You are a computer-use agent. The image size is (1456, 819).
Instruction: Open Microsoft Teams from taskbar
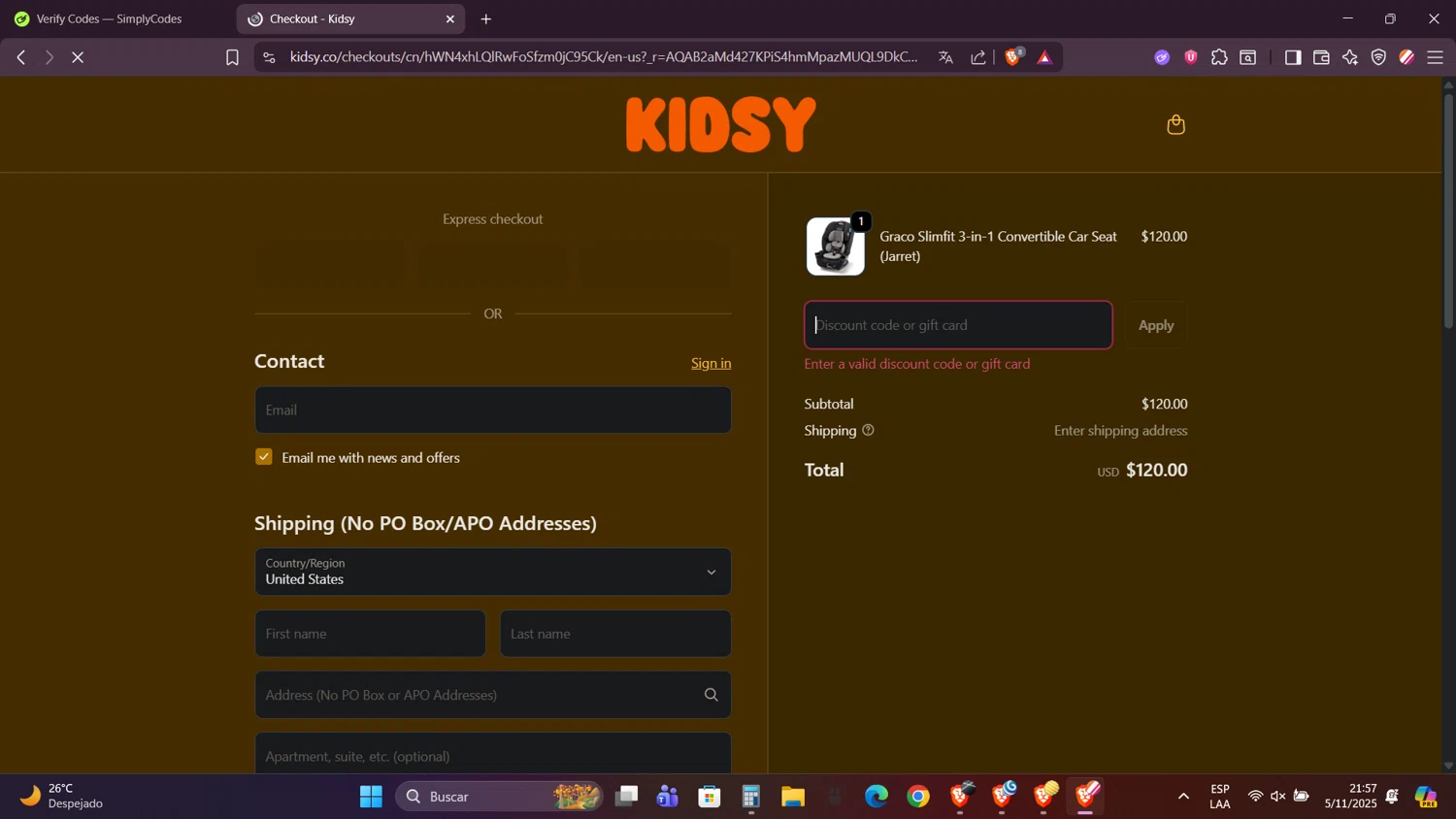668,797
